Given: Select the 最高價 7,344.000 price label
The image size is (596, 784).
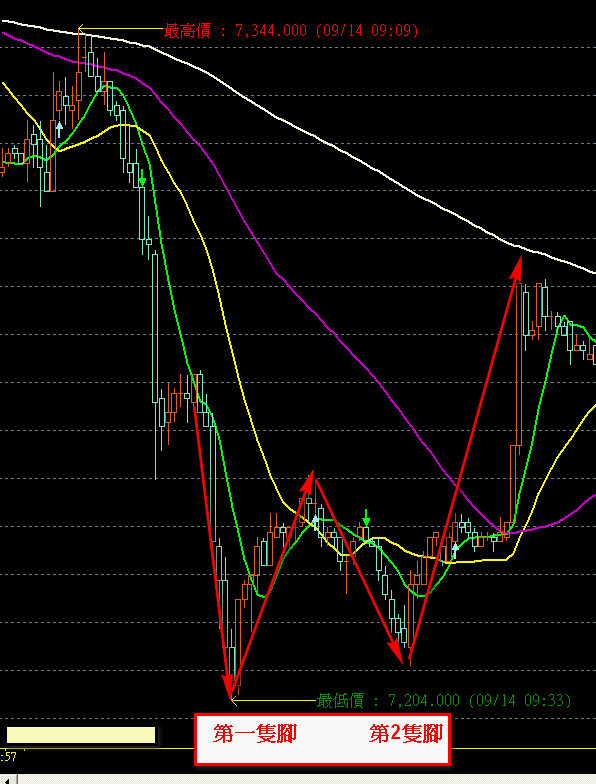Looking at the screenshot, I should [291, 30].
